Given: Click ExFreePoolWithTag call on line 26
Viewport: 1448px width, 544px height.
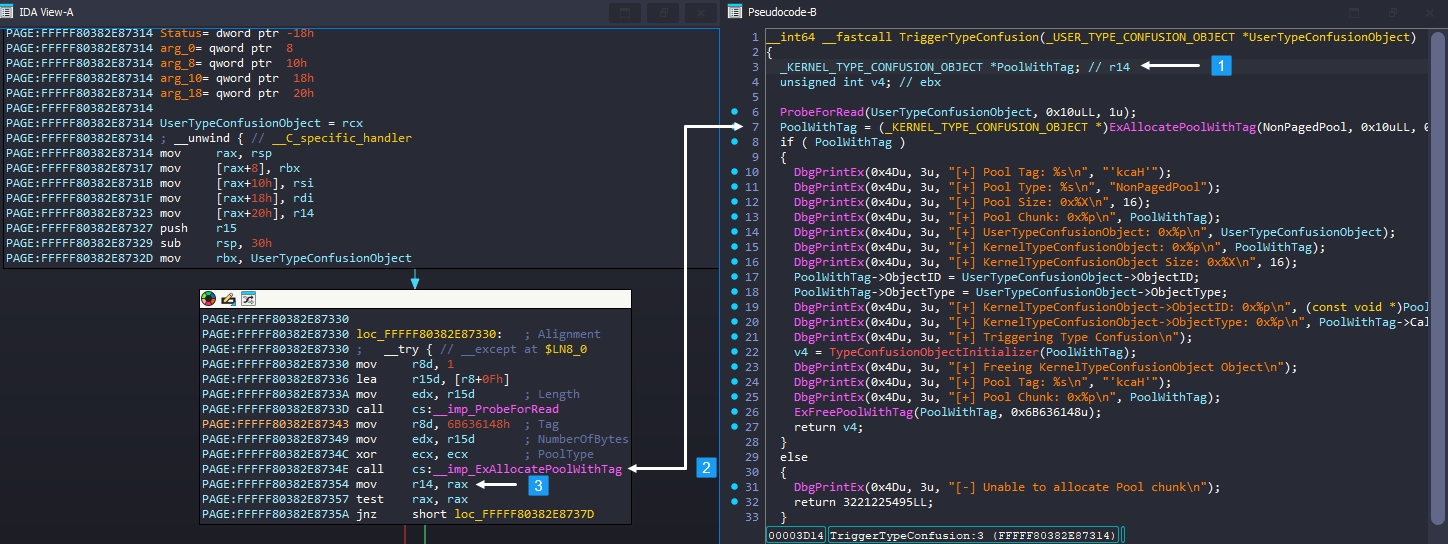Looking at the screenshot, I should click(853, 412).
